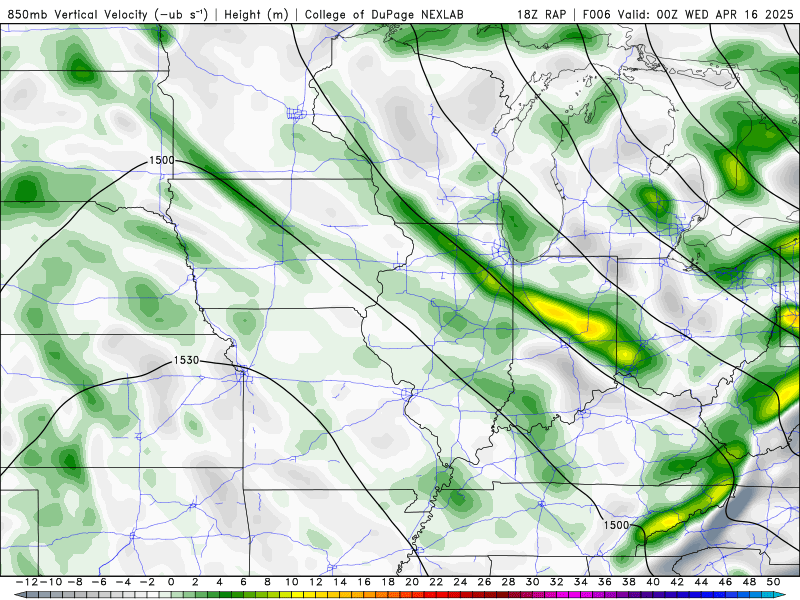Click the 36 value on the color scale
This screenshot has height=600, width=800.
click(x=605, y=582)
